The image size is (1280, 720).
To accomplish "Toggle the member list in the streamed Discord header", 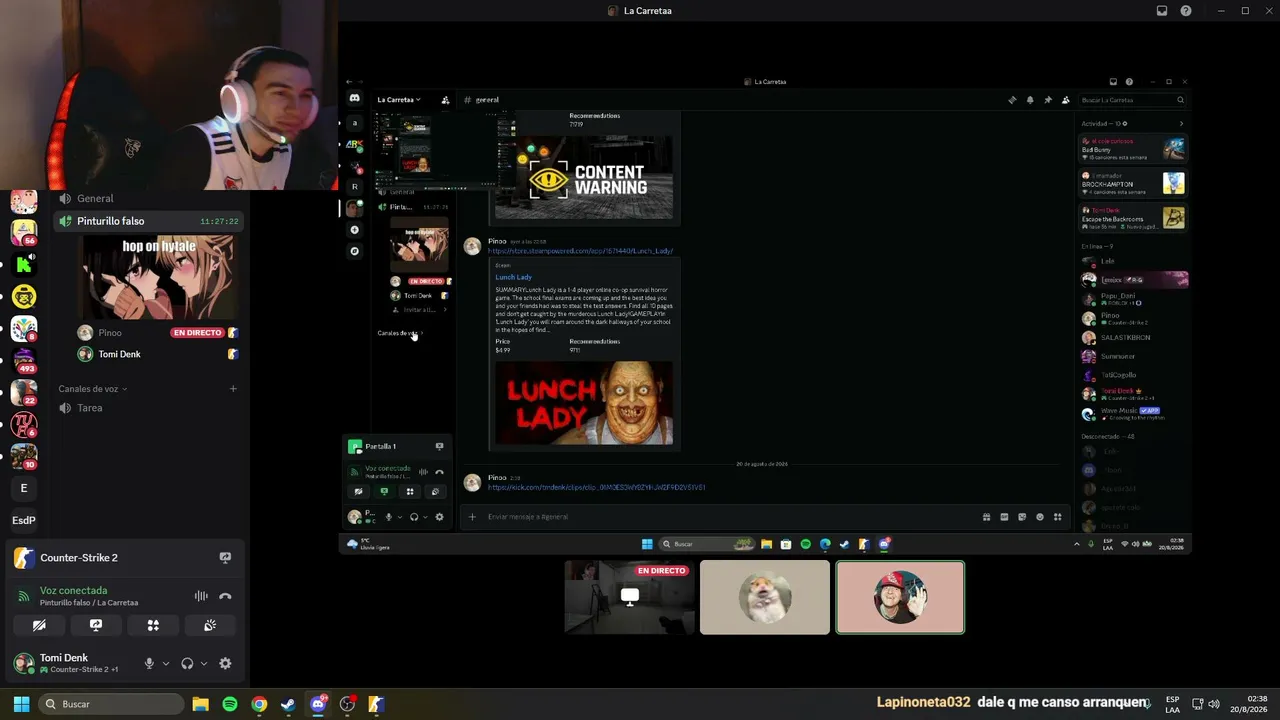I will [x=1066, y=100].
